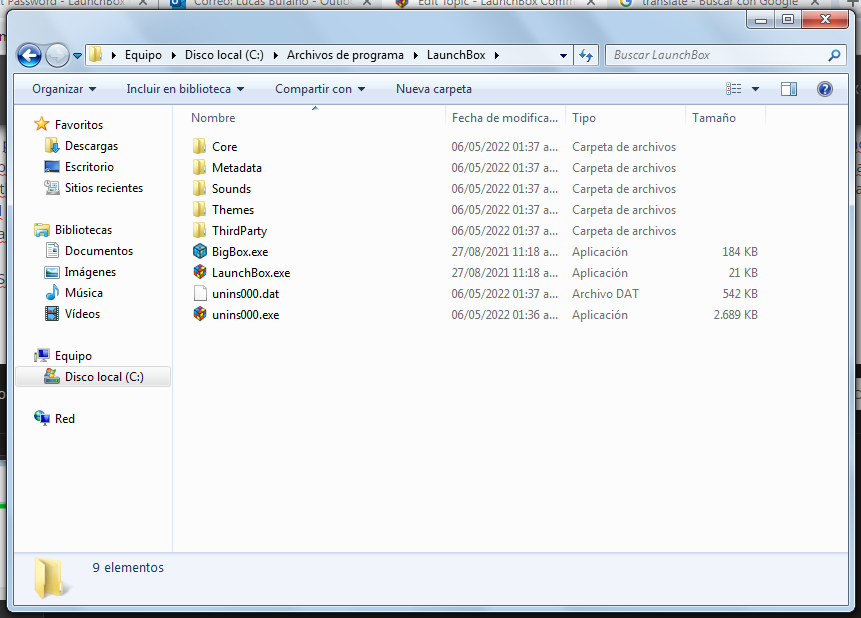Select the Themes folder icon
This screenshot has width=861, height=618.
(200, 210)
